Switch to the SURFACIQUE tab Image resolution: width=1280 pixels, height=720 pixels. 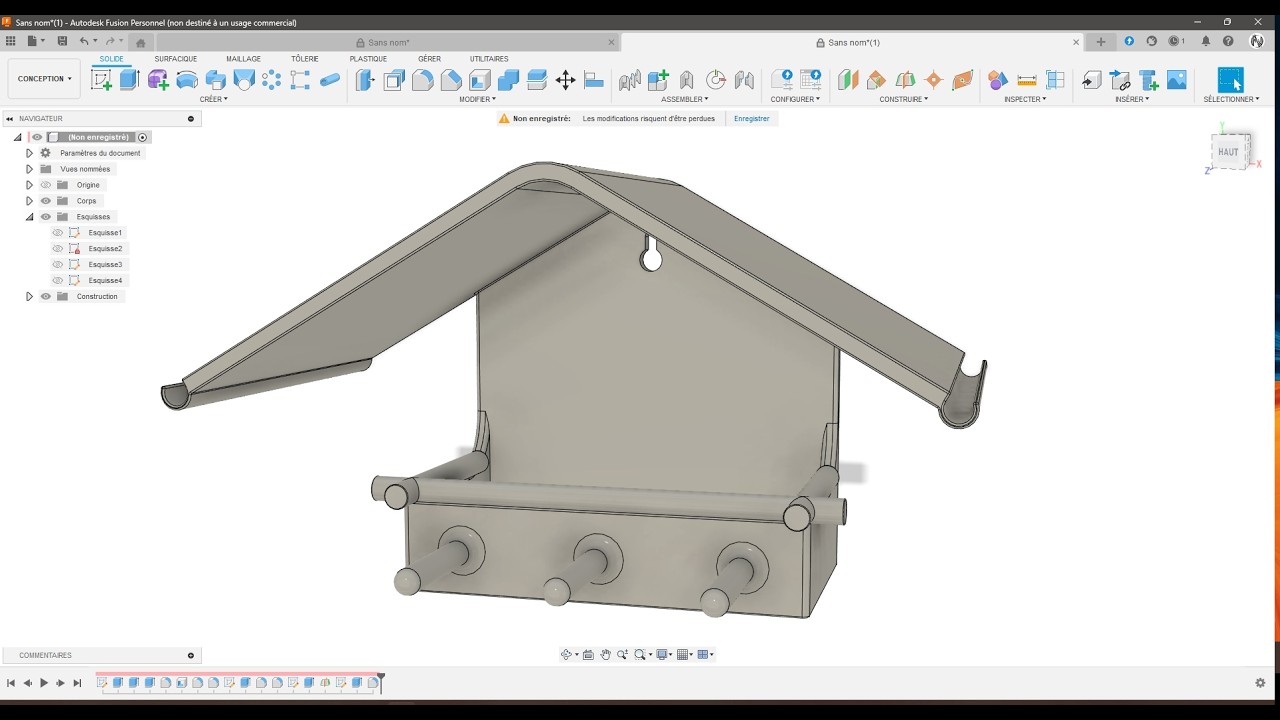click(176, 59)
